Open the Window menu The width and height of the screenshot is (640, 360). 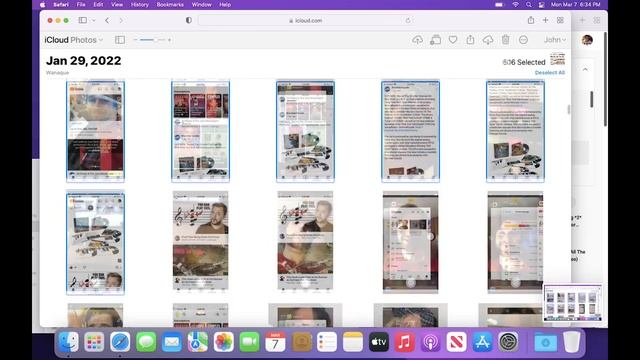pos(202,4)
